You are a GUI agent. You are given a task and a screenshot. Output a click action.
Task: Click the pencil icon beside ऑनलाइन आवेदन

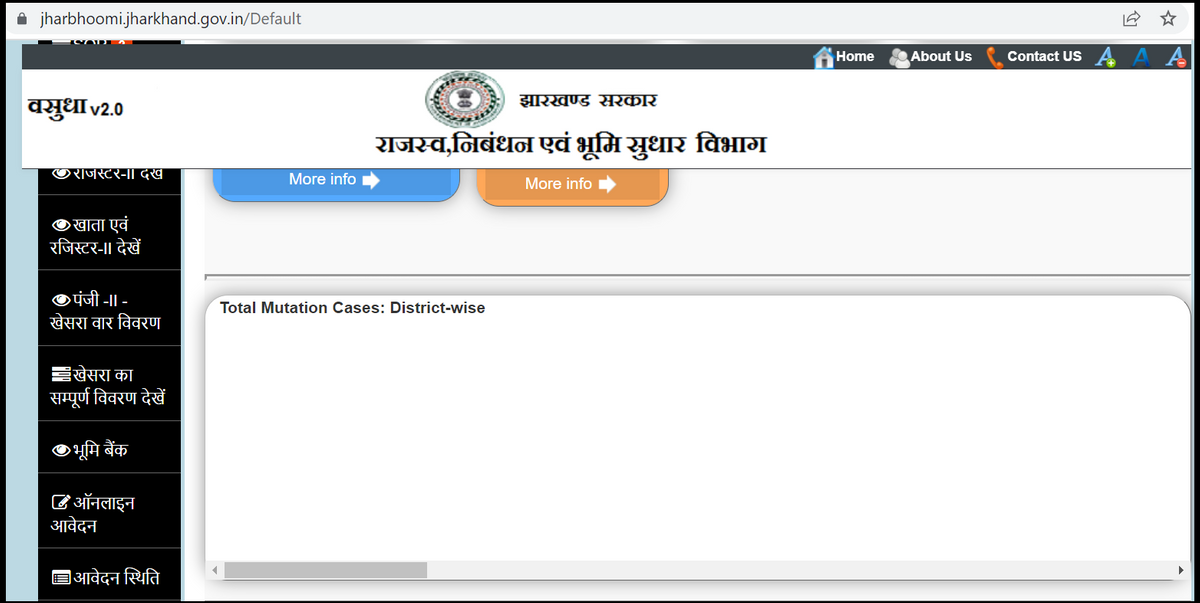click(60, 501)
